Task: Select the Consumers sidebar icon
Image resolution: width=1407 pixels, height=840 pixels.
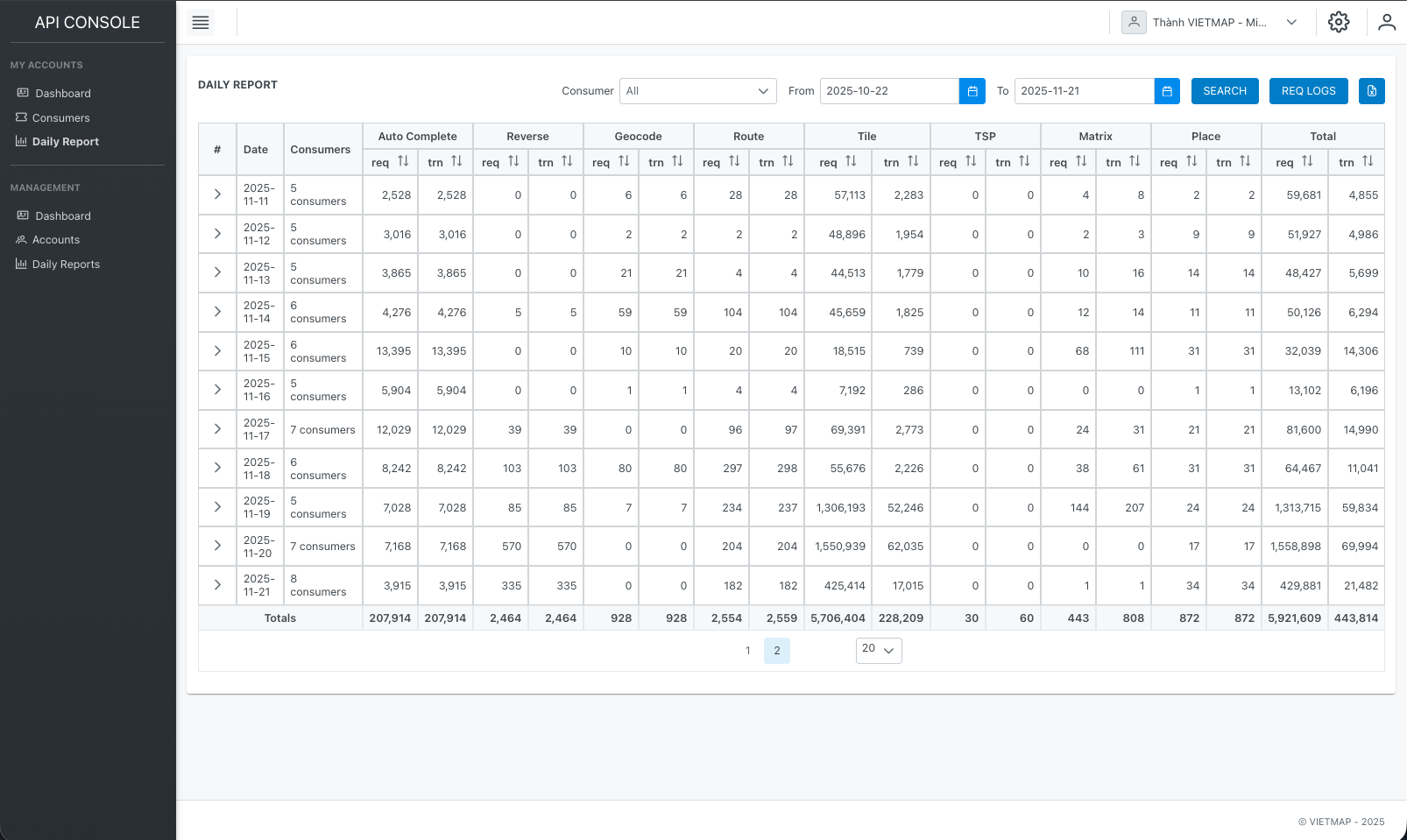Action: point(21,117)
